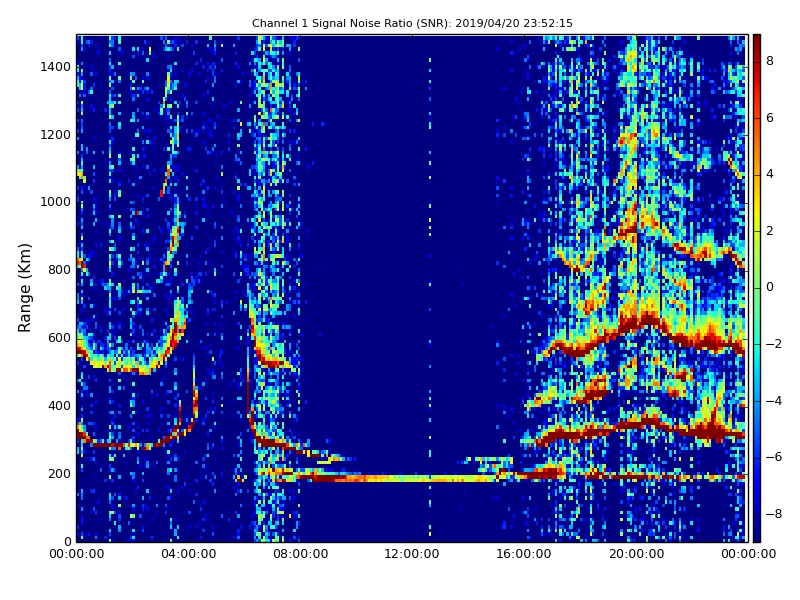Click the 1400 tick label on the range axis
Screen dimensions: 800x600
click(56, 67)
